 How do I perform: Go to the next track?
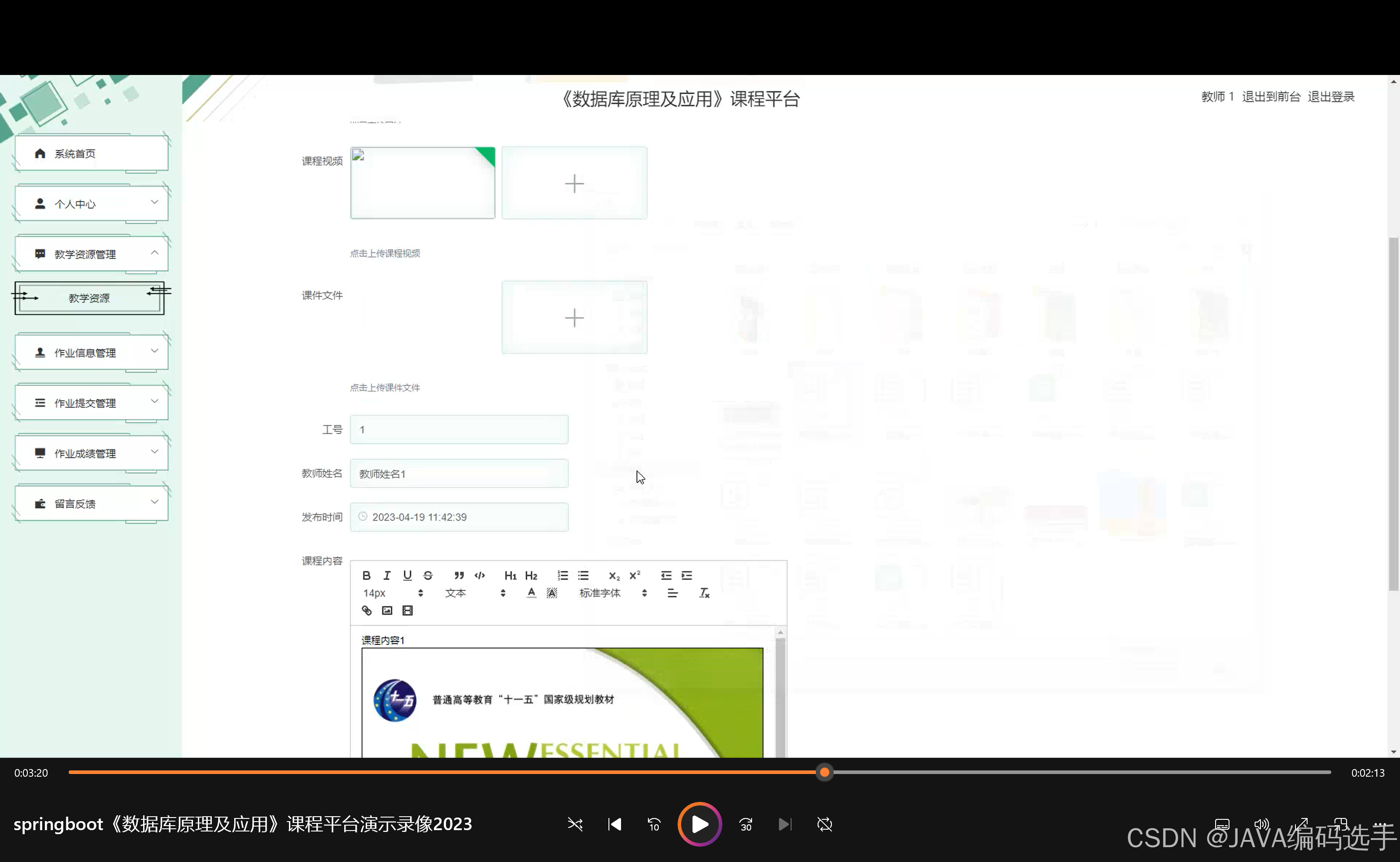(x=785, y=824)
